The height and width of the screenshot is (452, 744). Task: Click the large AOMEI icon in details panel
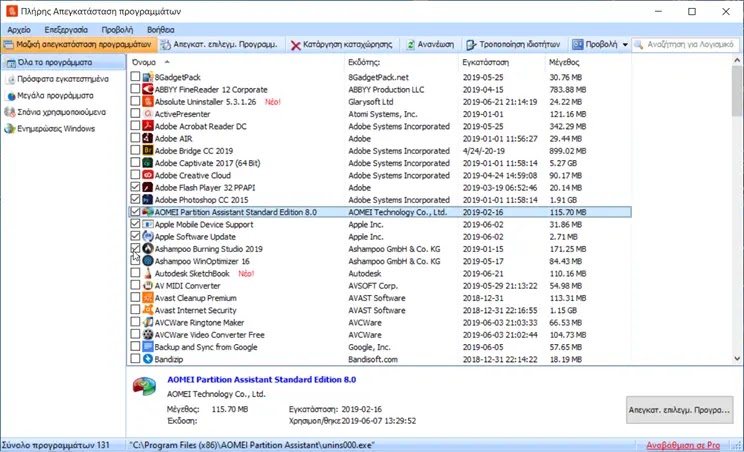(x=144, y=386)
